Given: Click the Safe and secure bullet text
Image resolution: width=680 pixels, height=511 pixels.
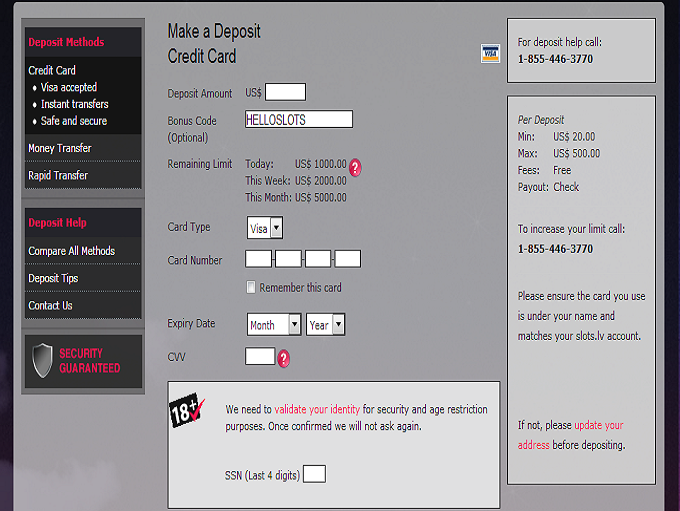Looking at the screenshot, I should coord(74,121).
